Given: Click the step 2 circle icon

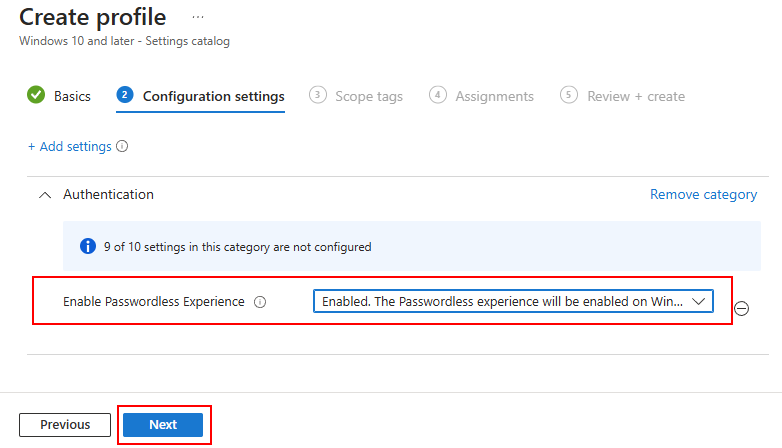Looking at the screenshot, I should click(x=125, y=95).
